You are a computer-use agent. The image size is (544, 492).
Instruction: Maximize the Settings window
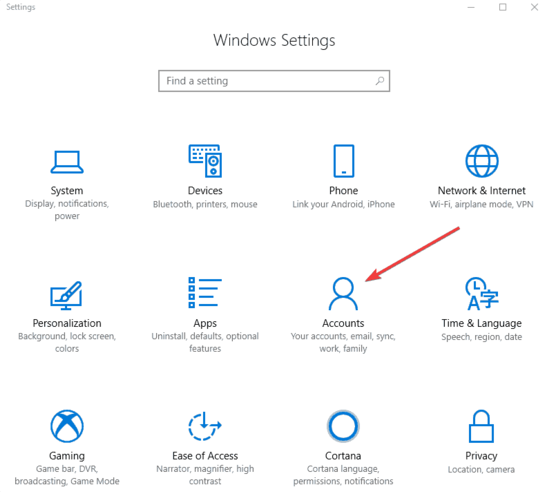click(x=503, y=7)
